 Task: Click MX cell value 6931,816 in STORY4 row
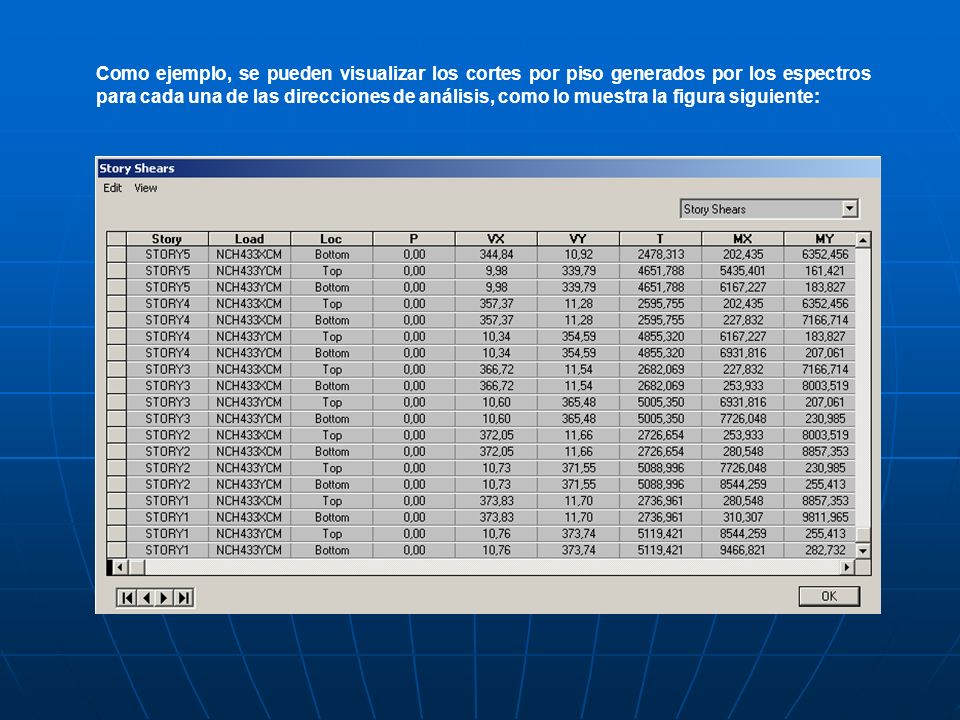coord(743,353)
